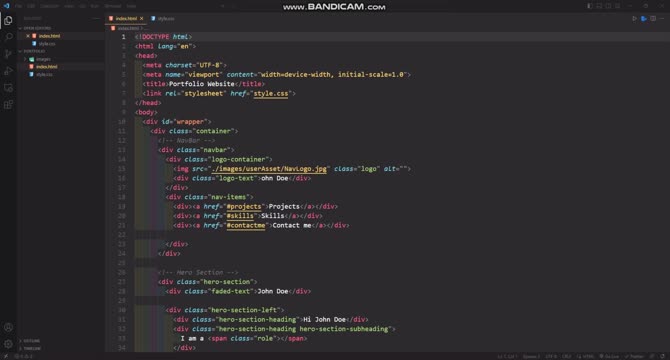Click the Split Editor Right icon

(653, 18)
